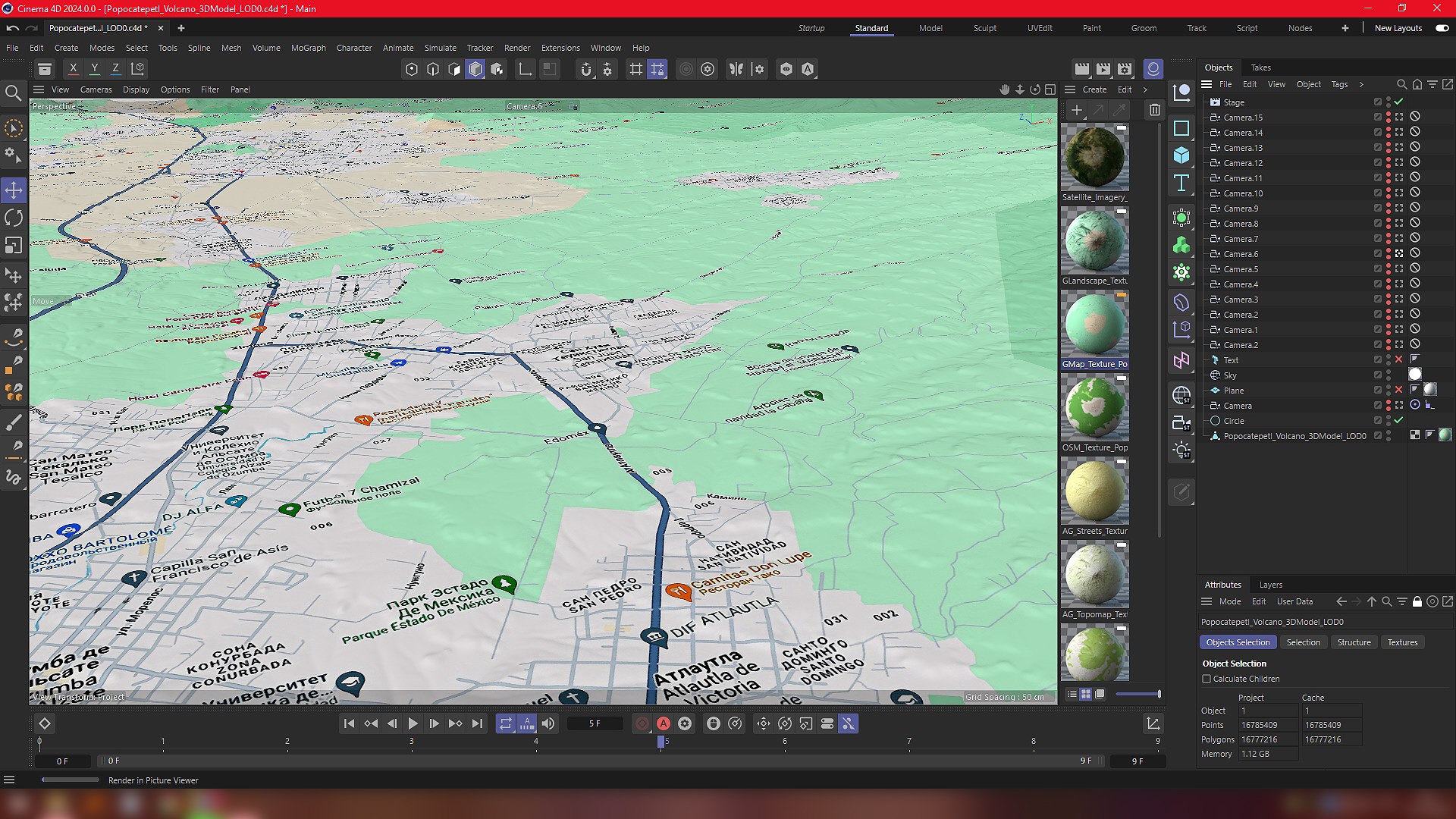1456x819 pixels.
Task: Select OSM_Texture_Pop material thumbnail
Action: (1095, 408)
